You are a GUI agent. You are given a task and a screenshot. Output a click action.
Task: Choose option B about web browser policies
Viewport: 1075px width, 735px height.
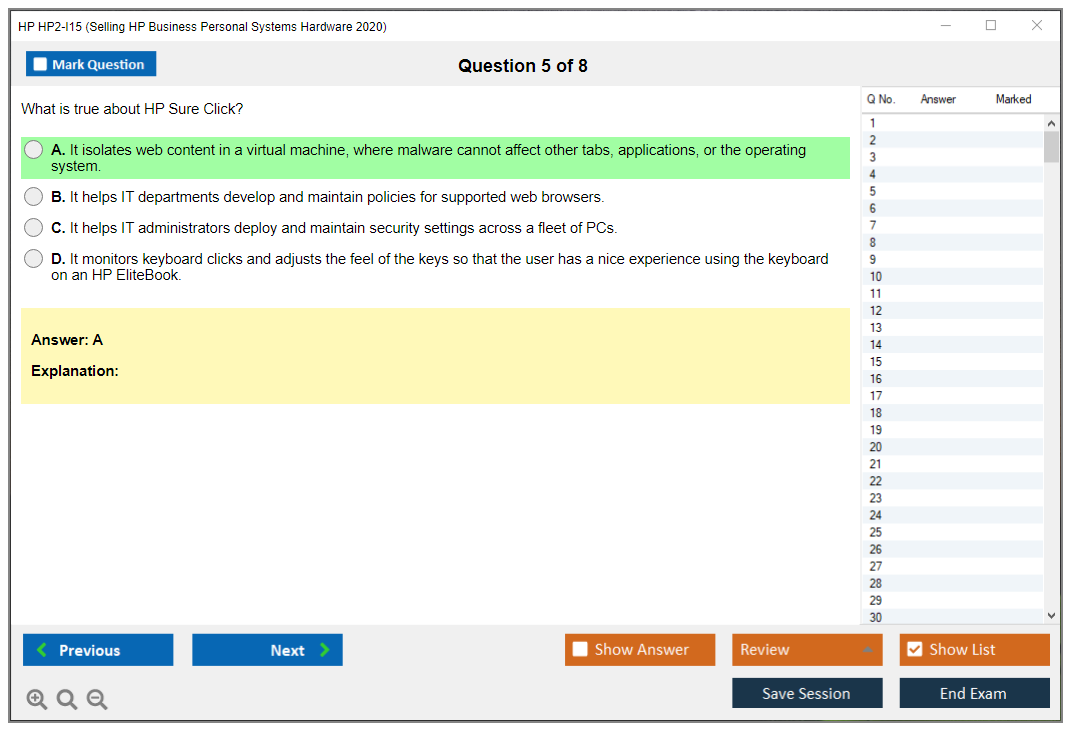(x=34, y=197)
